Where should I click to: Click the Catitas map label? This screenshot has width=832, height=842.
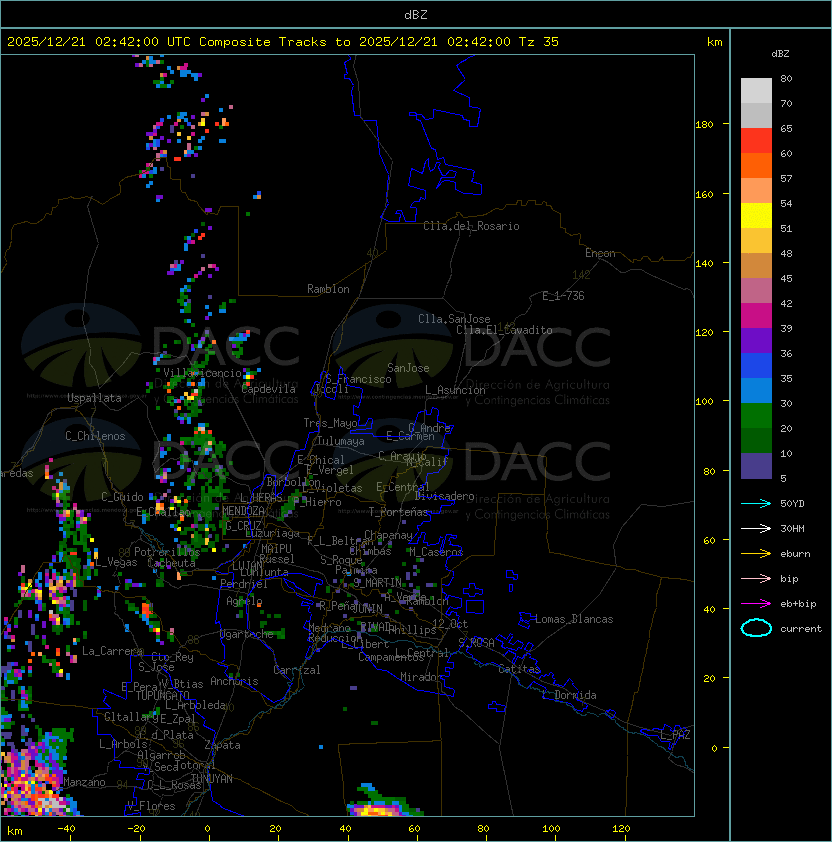519,669
